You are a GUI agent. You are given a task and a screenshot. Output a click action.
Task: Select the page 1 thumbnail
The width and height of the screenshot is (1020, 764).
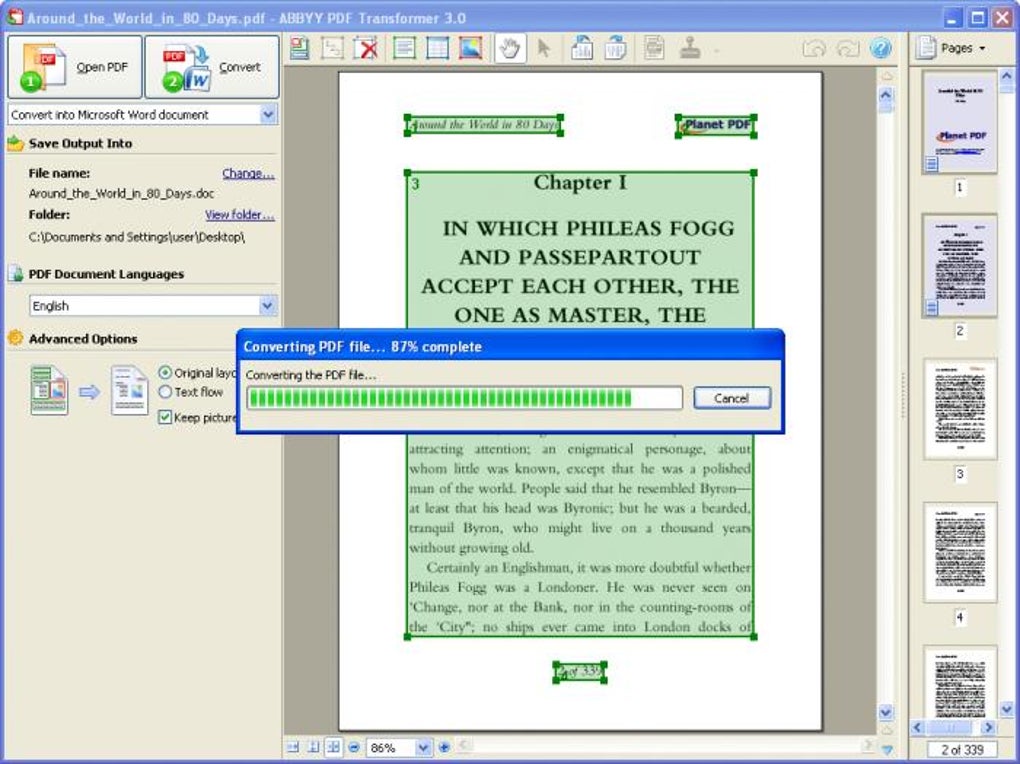point(960,122)
